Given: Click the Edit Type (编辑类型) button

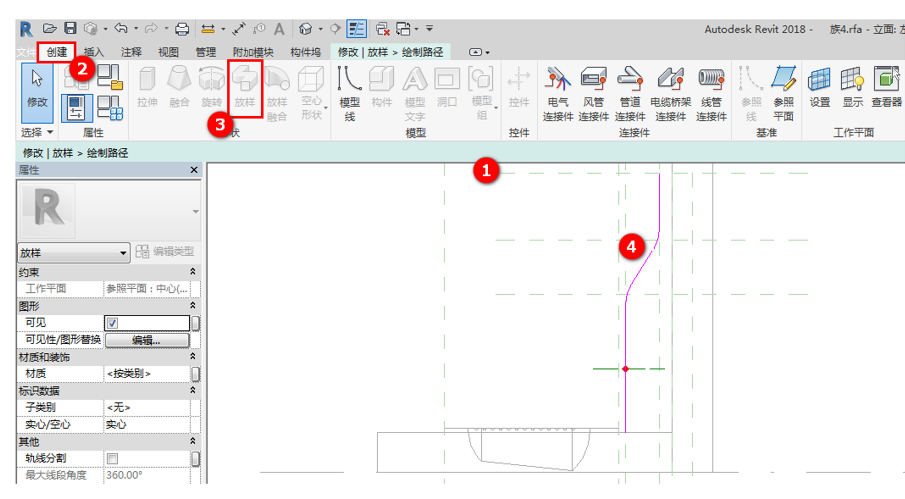Looking at the screenshot, I should 166,252.
